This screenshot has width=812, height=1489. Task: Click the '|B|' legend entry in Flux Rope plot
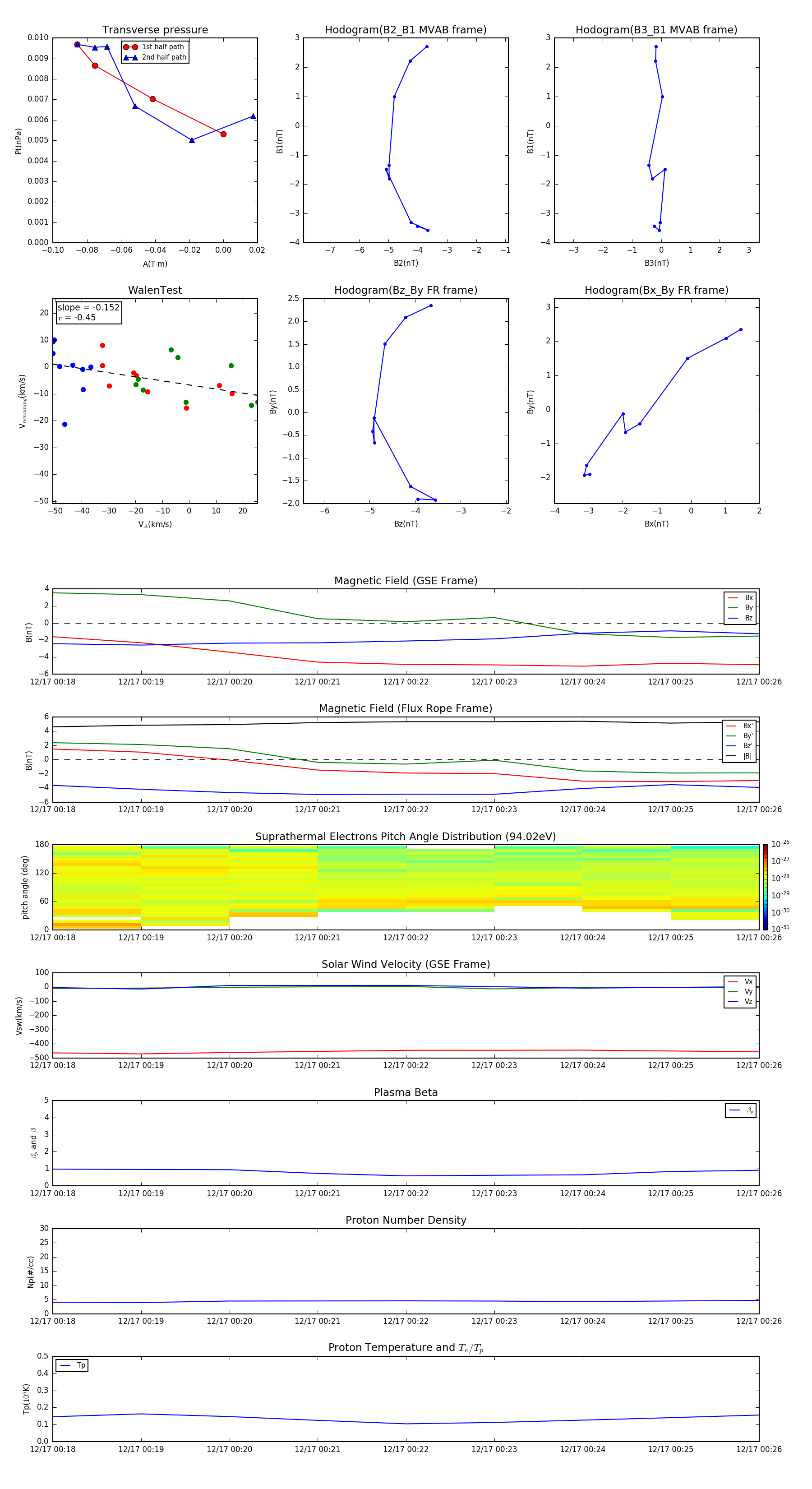(x=739, y=756)
